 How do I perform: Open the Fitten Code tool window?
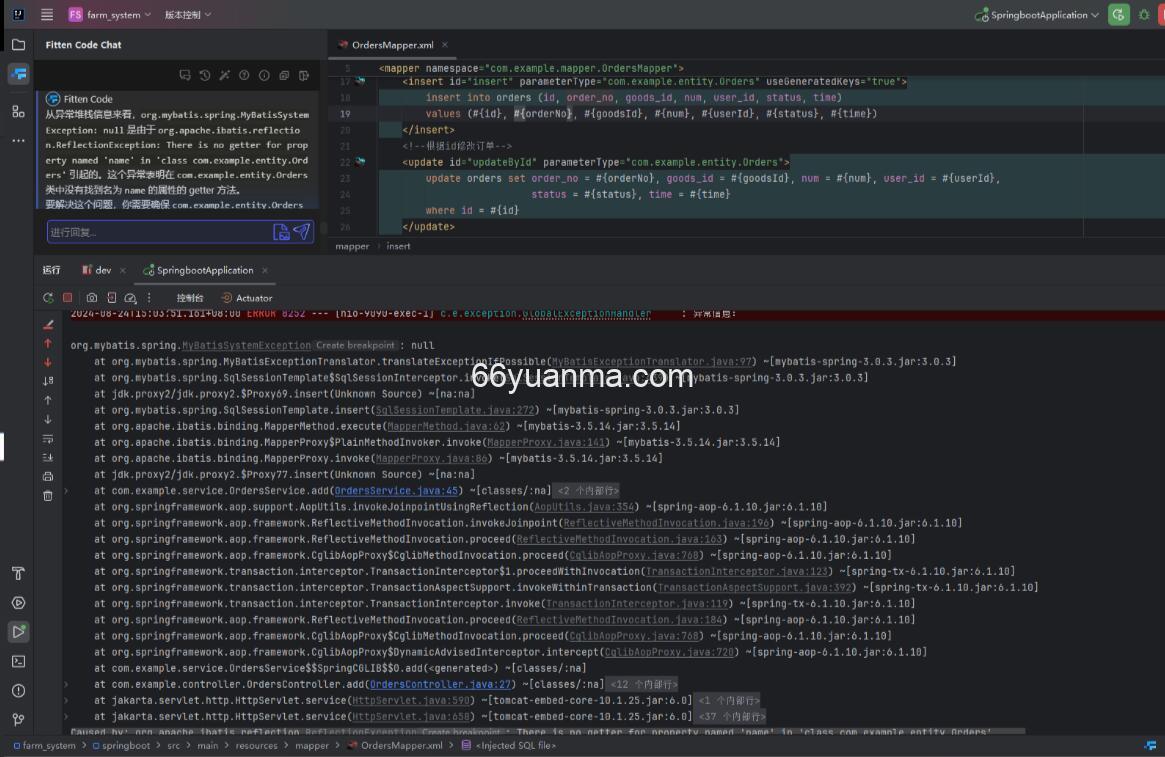pos(18,74)
